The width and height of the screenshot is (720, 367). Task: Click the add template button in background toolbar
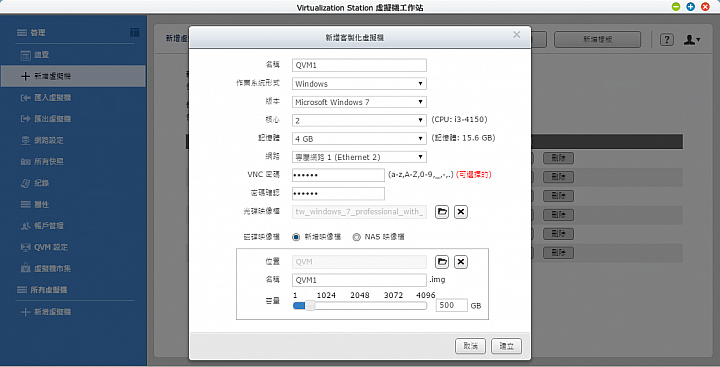597,40
